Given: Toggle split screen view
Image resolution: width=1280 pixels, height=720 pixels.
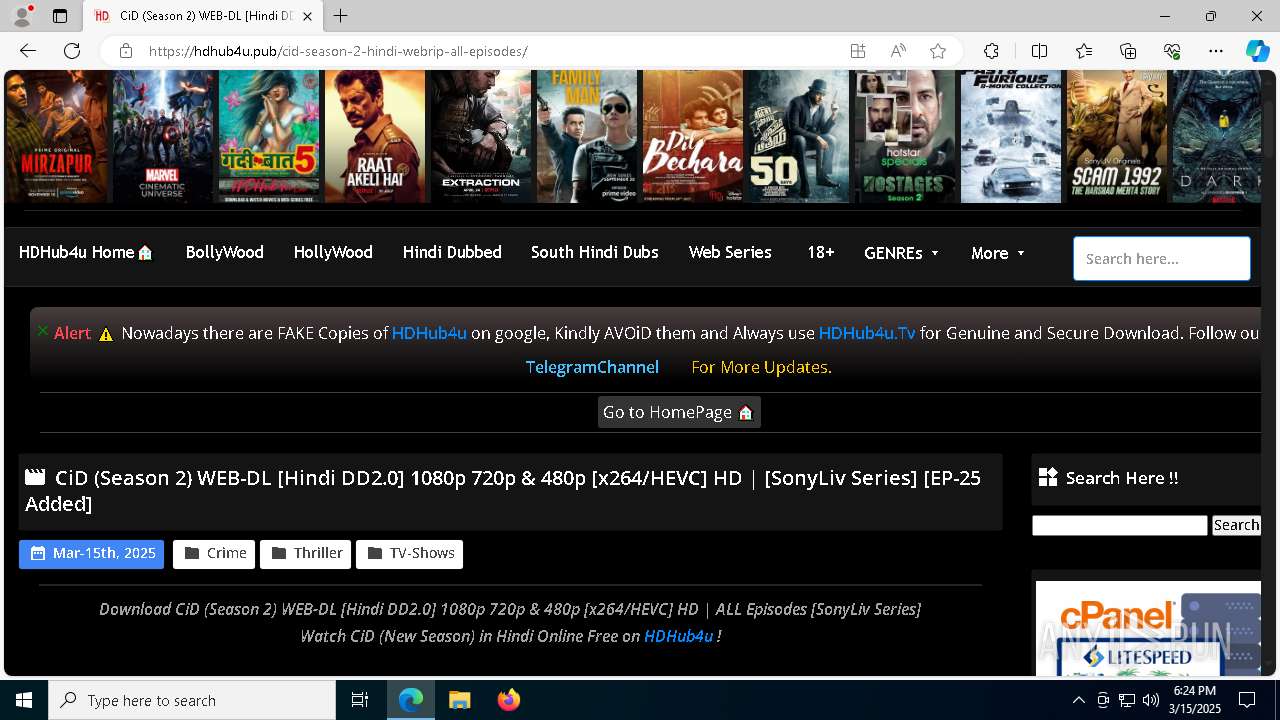Looking at the screenshot, I should pyautogui.click(x=1039, y=51).
